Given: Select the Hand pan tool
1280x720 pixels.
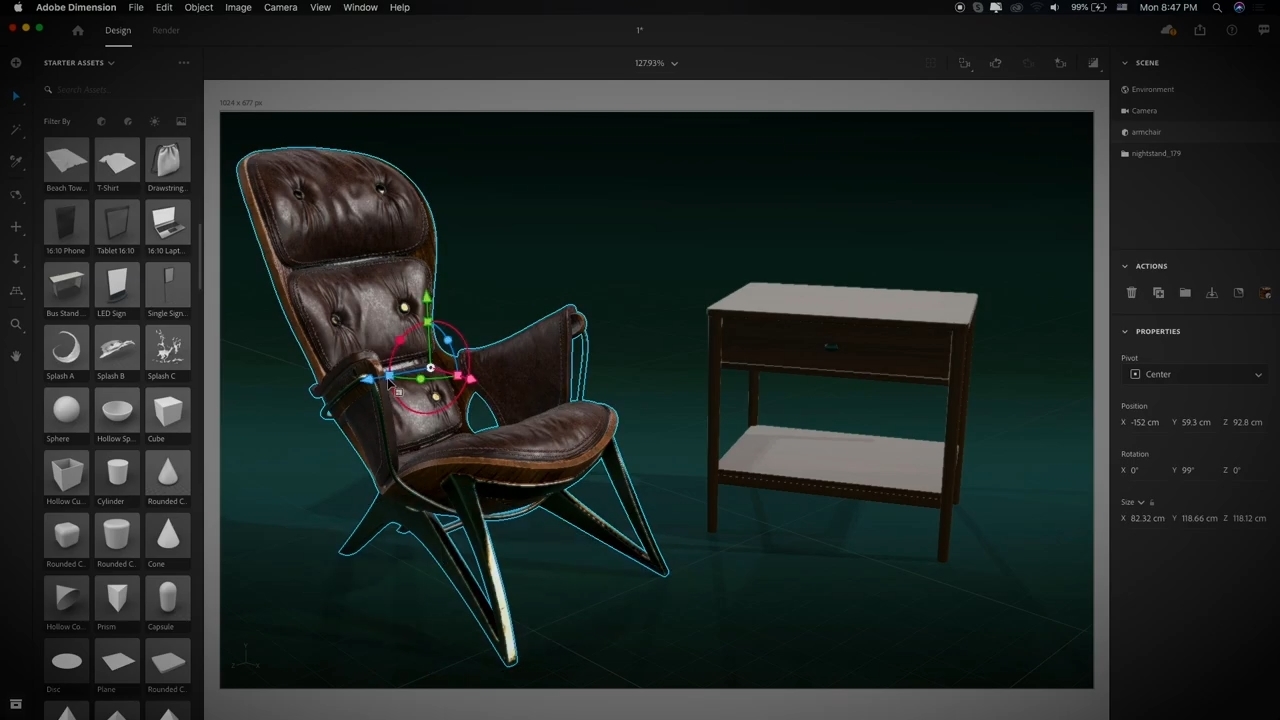Looking at the screenshot, I should tap(16, 356).
